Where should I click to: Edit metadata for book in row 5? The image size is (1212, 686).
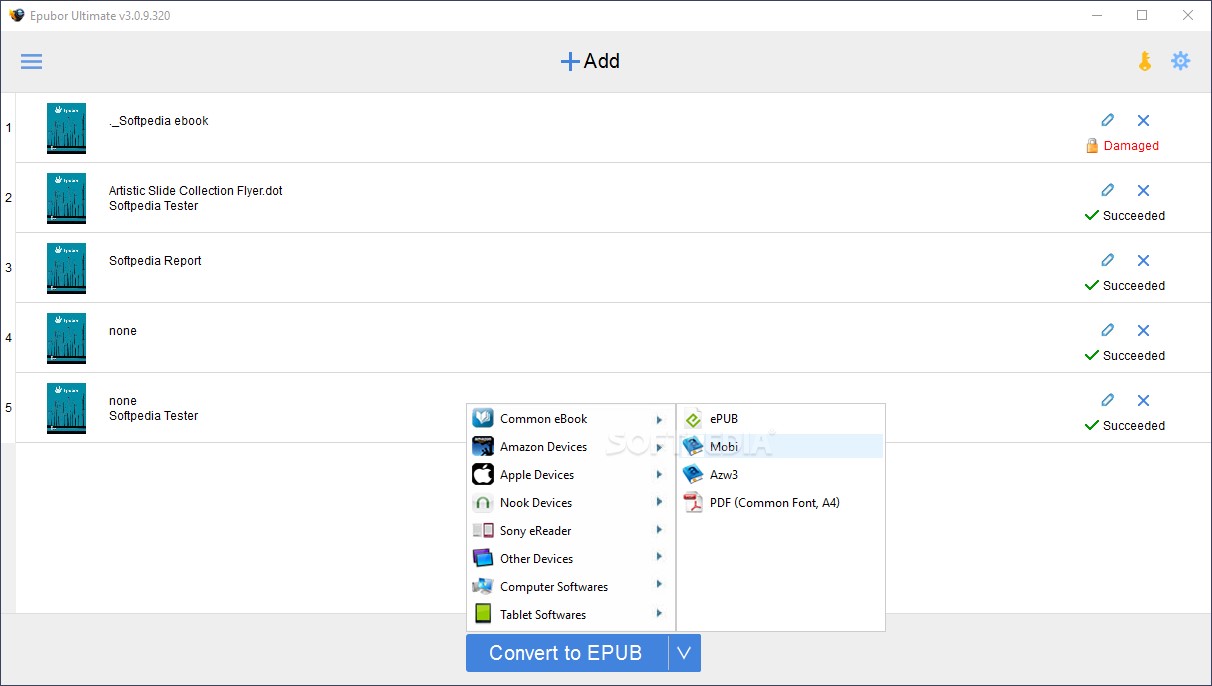1108,400
